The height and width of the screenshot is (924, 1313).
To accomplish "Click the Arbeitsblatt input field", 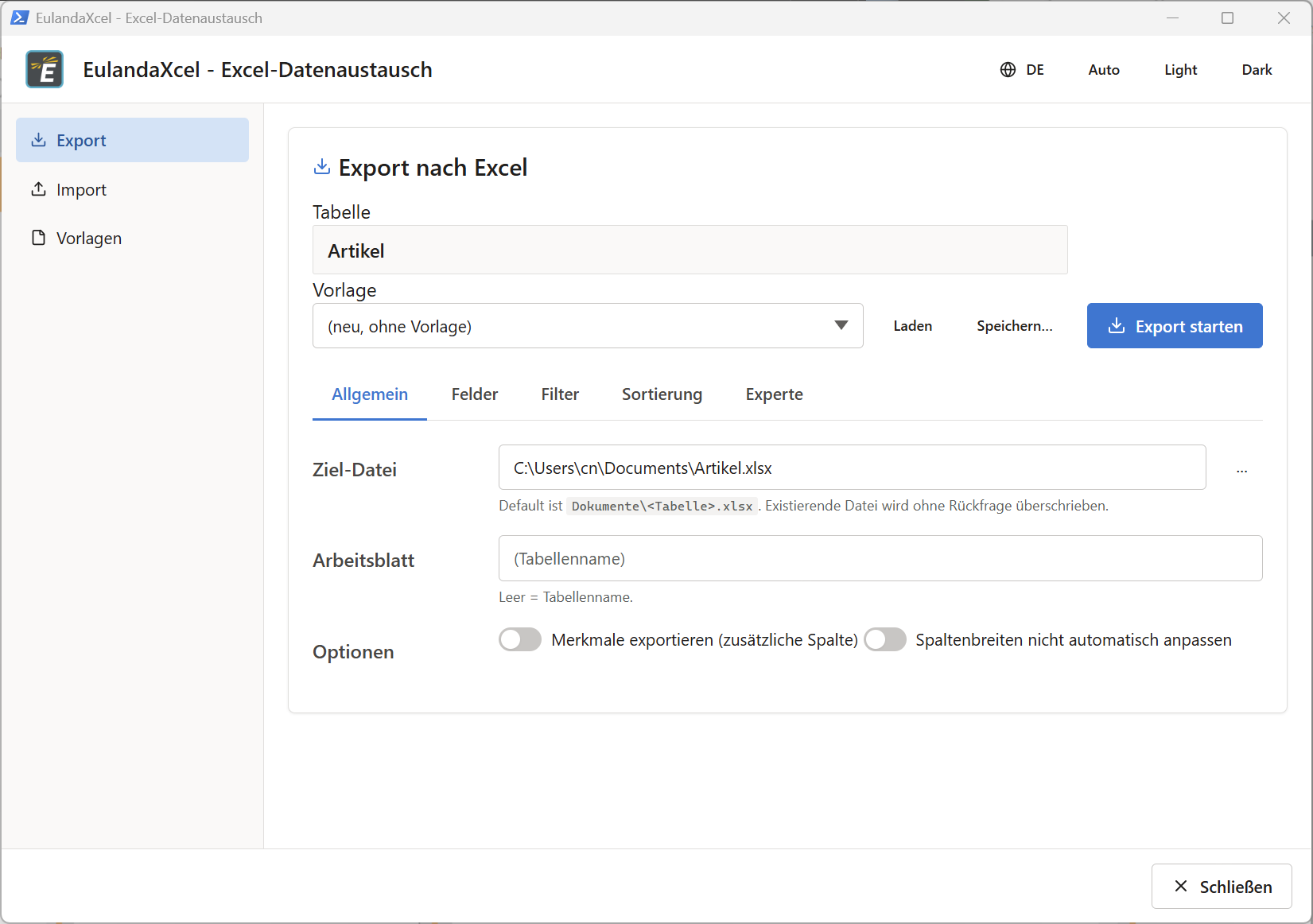I will [880, 558].
